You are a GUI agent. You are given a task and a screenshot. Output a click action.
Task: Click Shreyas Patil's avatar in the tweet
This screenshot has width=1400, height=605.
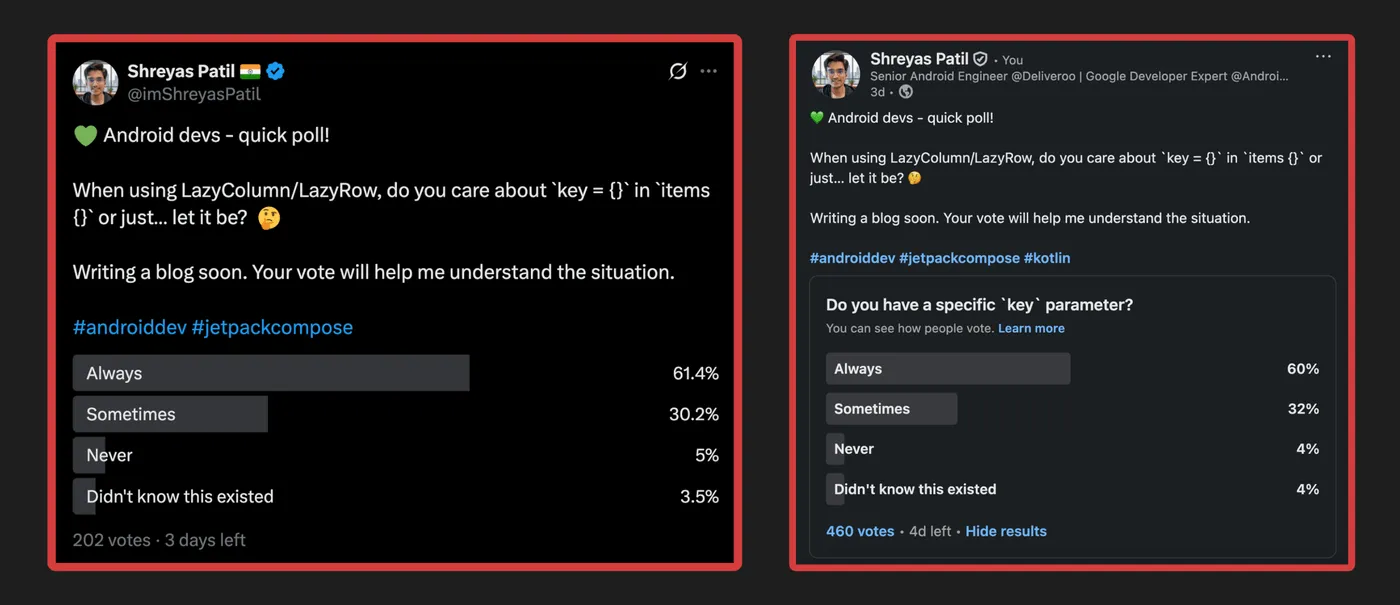(x=96, y=82)
